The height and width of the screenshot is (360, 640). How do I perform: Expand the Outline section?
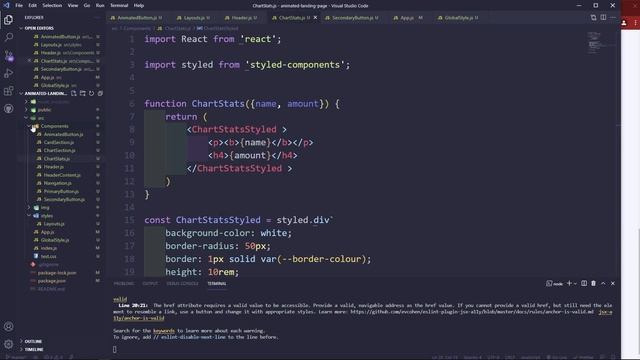click(x=61, y=341)
